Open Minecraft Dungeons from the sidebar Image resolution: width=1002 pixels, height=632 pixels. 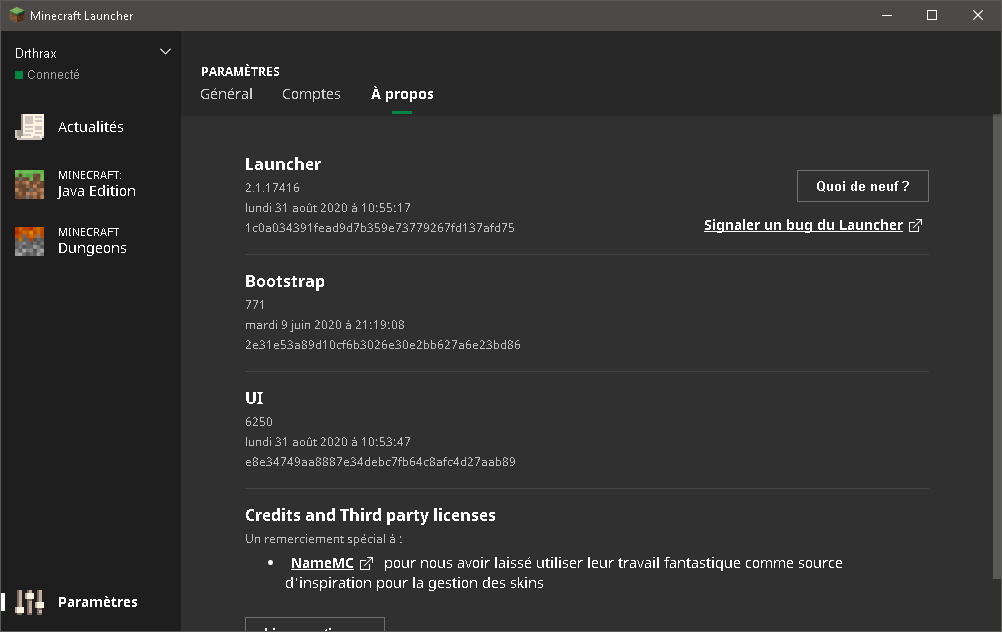point(92,241)
